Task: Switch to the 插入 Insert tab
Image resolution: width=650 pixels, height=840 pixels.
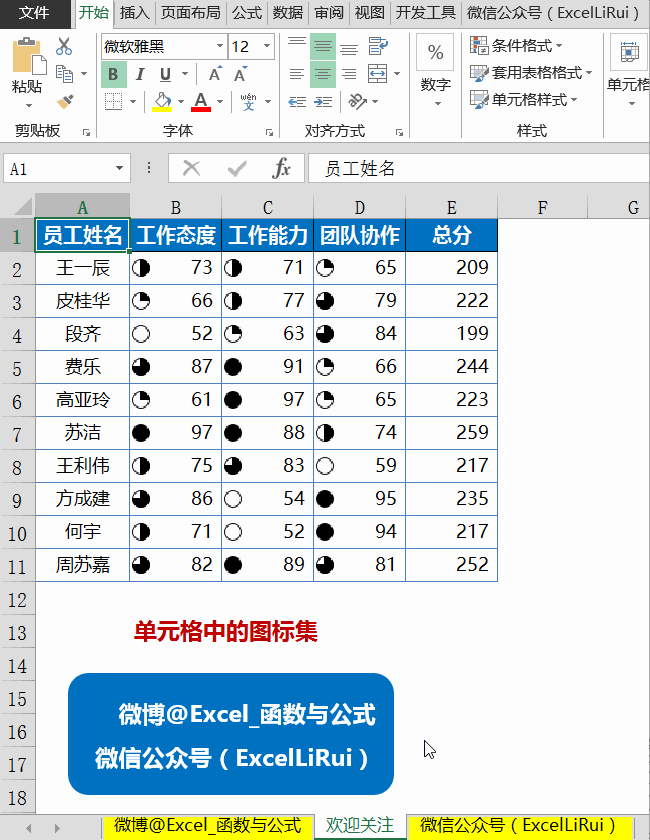Action: (134, 13)
